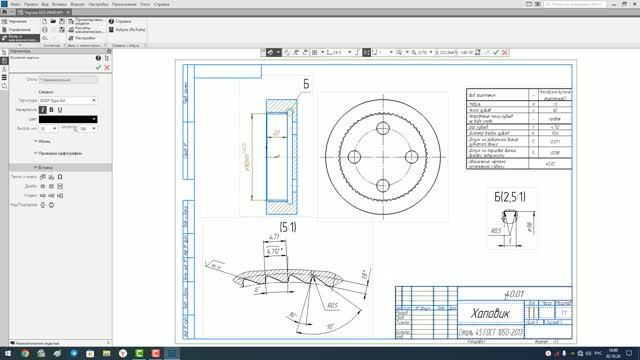Click the Настройка button in ribbon
640x360 pixels.
pyautogui.click(x=82, y=38)
